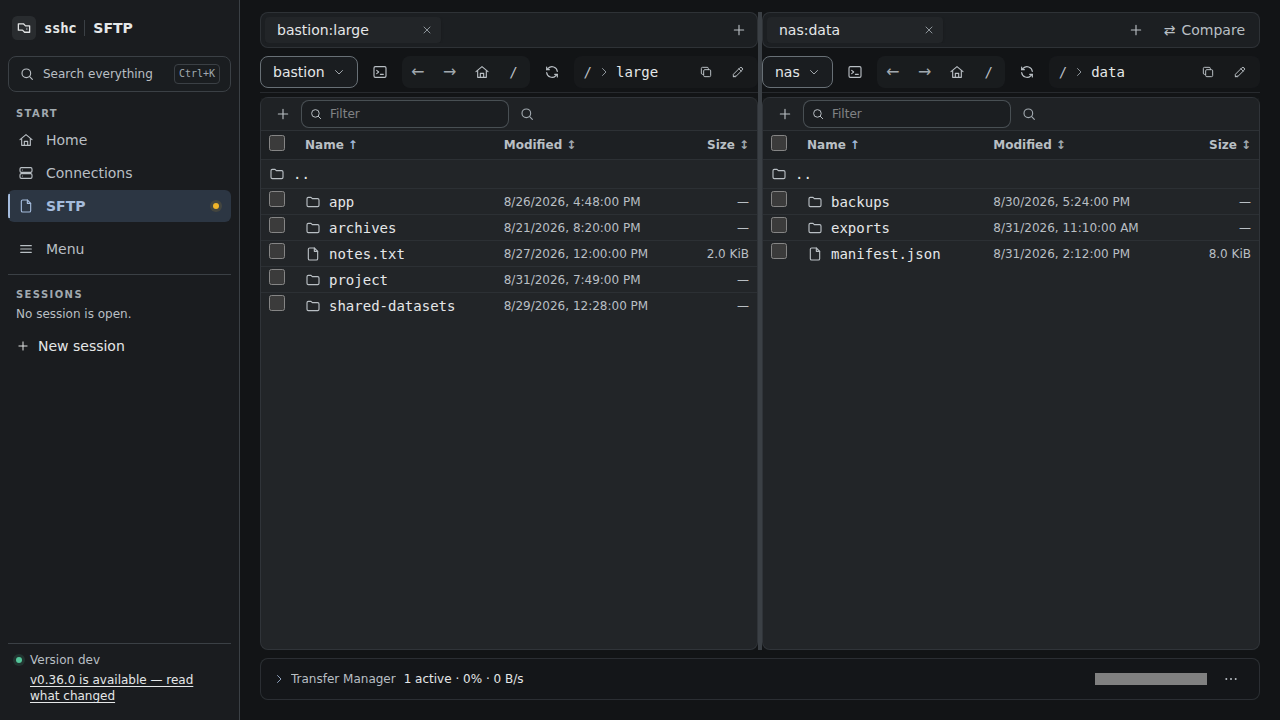Switch to bastion:large tab
The image size is (1280, 720).
(323, 30)
